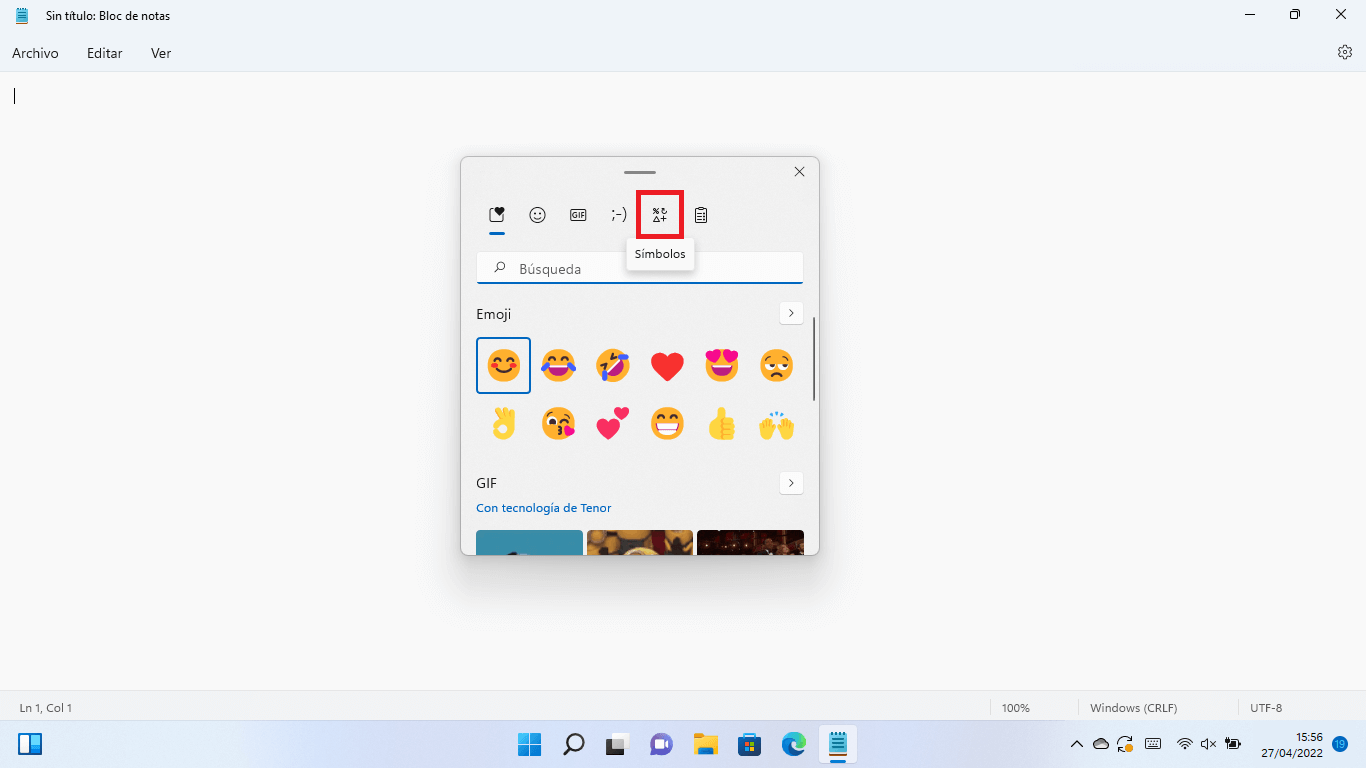Click the touch keyboard tray icon
1366x768 pixels.
(x=1152, y=744)
